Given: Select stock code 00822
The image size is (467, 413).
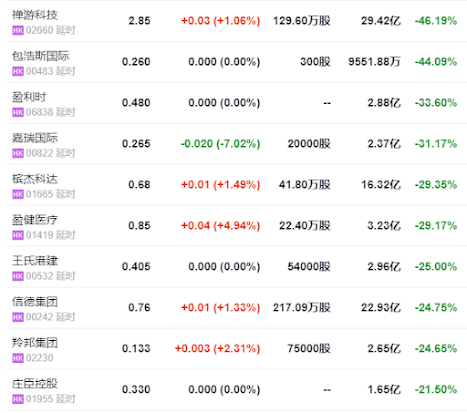Looking at the screenshot, I should coord(39,153).
